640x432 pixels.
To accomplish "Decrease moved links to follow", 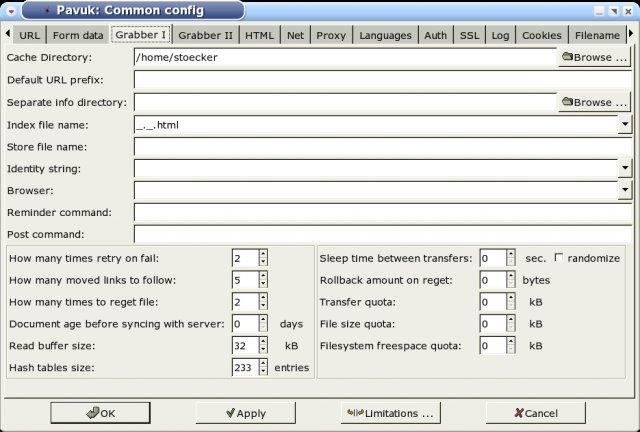I will pyautogui.click(x=263, y=285).
